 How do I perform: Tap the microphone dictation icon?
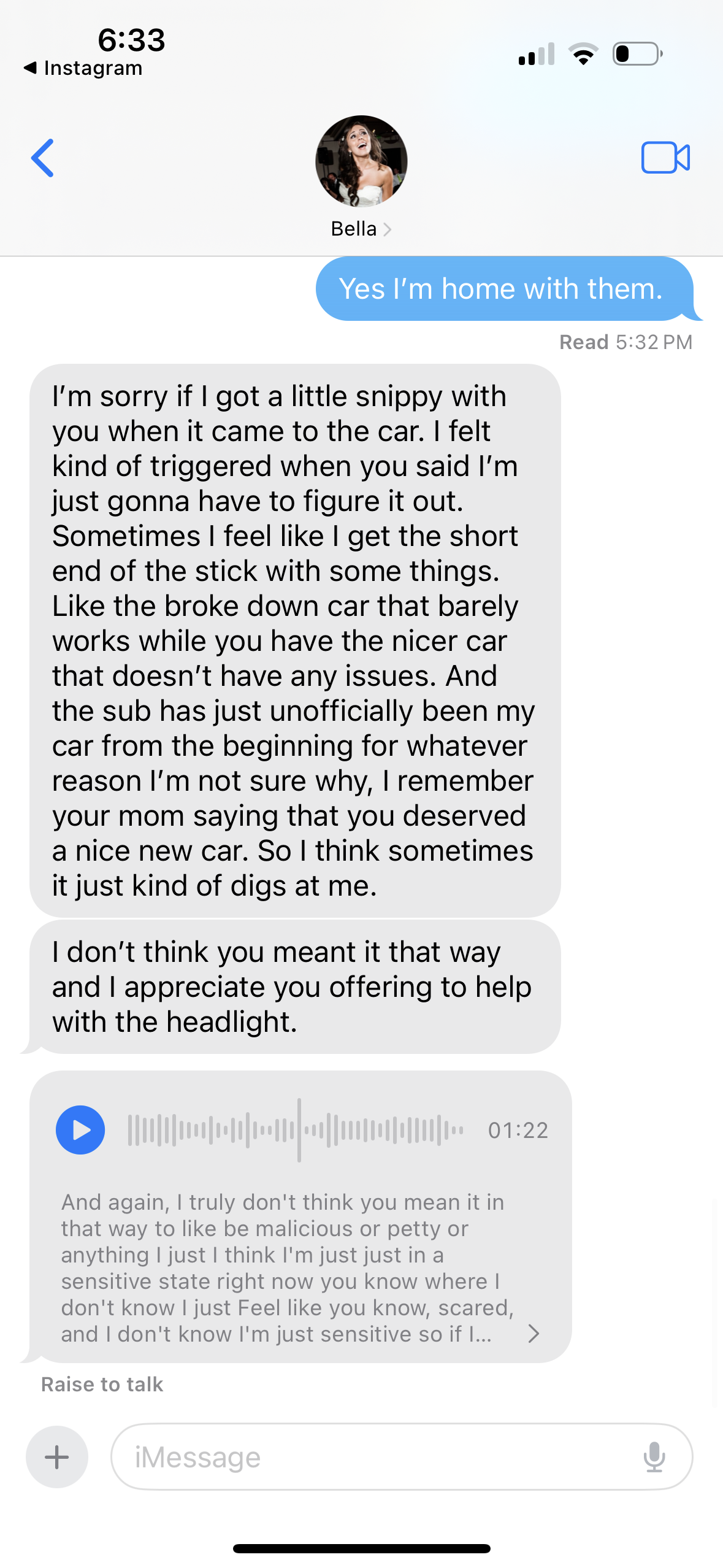pos(654,1457)
